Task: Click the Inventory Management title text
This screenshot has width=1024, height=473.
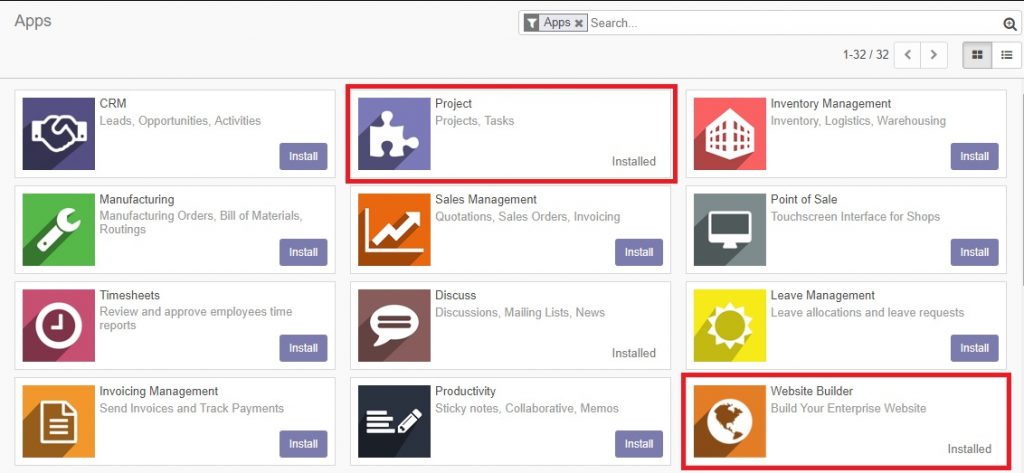Action: click(831, 103)
